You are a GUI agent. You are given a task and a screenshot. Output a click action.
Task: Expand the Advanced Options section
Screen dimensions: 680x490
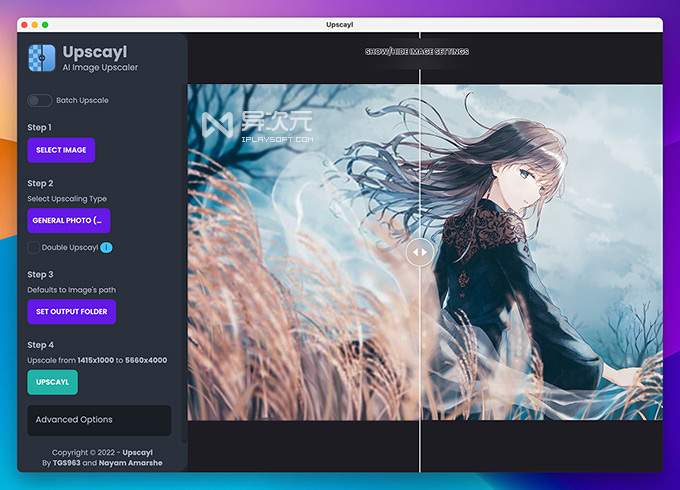(99, 420)
